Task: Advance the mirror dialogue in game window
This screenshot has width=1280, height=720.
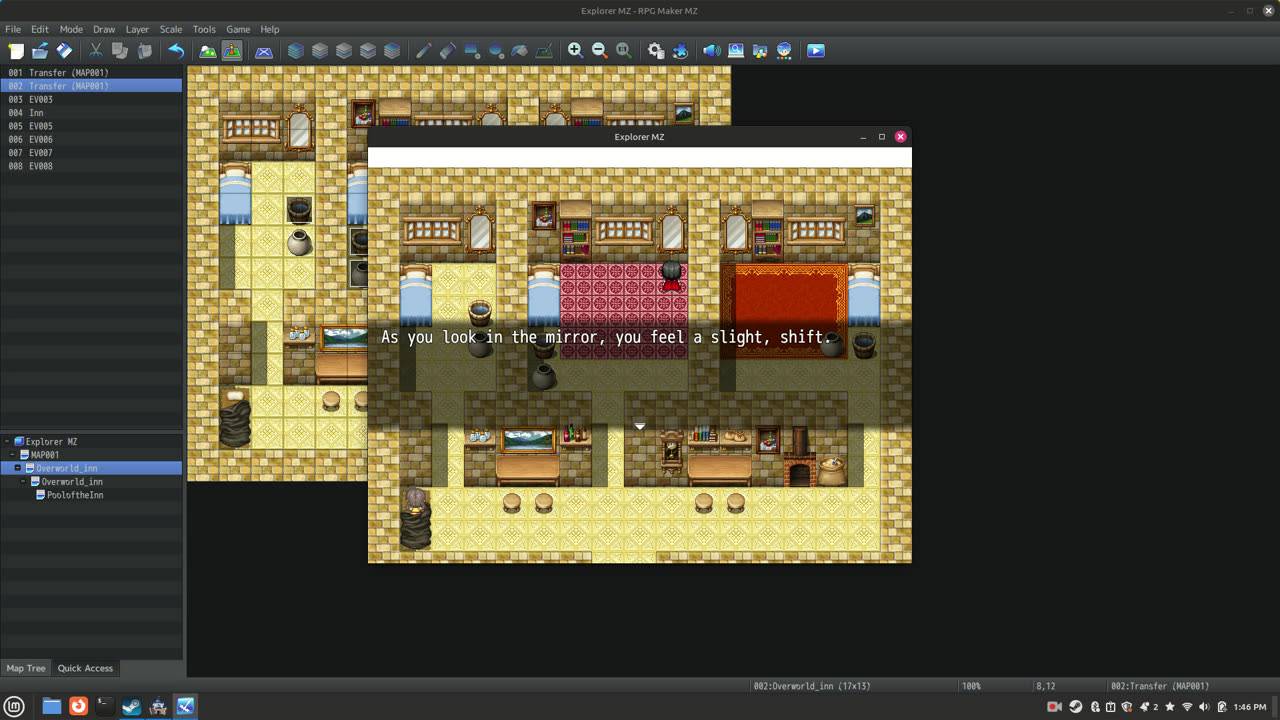Action: coord(640,426)
